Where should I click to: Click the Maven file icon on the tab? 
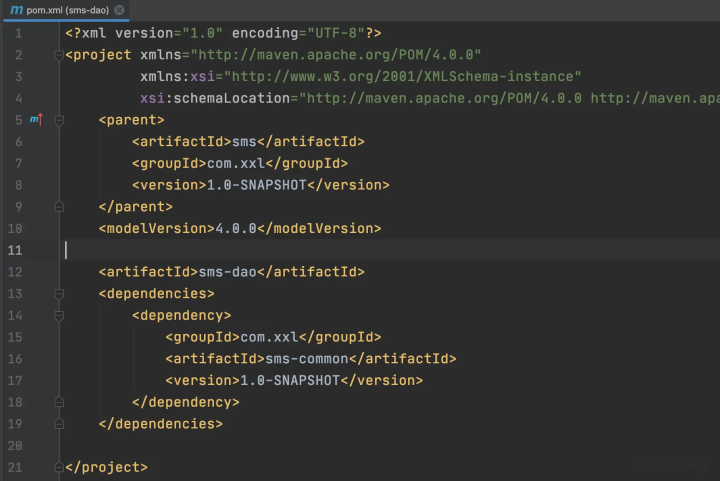tap(16, 9)
